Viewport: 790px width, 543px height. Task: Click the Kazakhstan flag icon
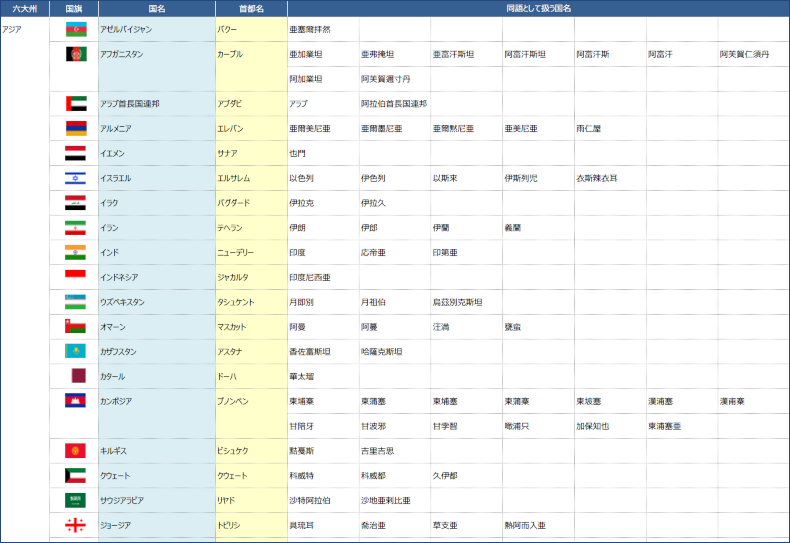pyautogui.click(x=75, y=351)
